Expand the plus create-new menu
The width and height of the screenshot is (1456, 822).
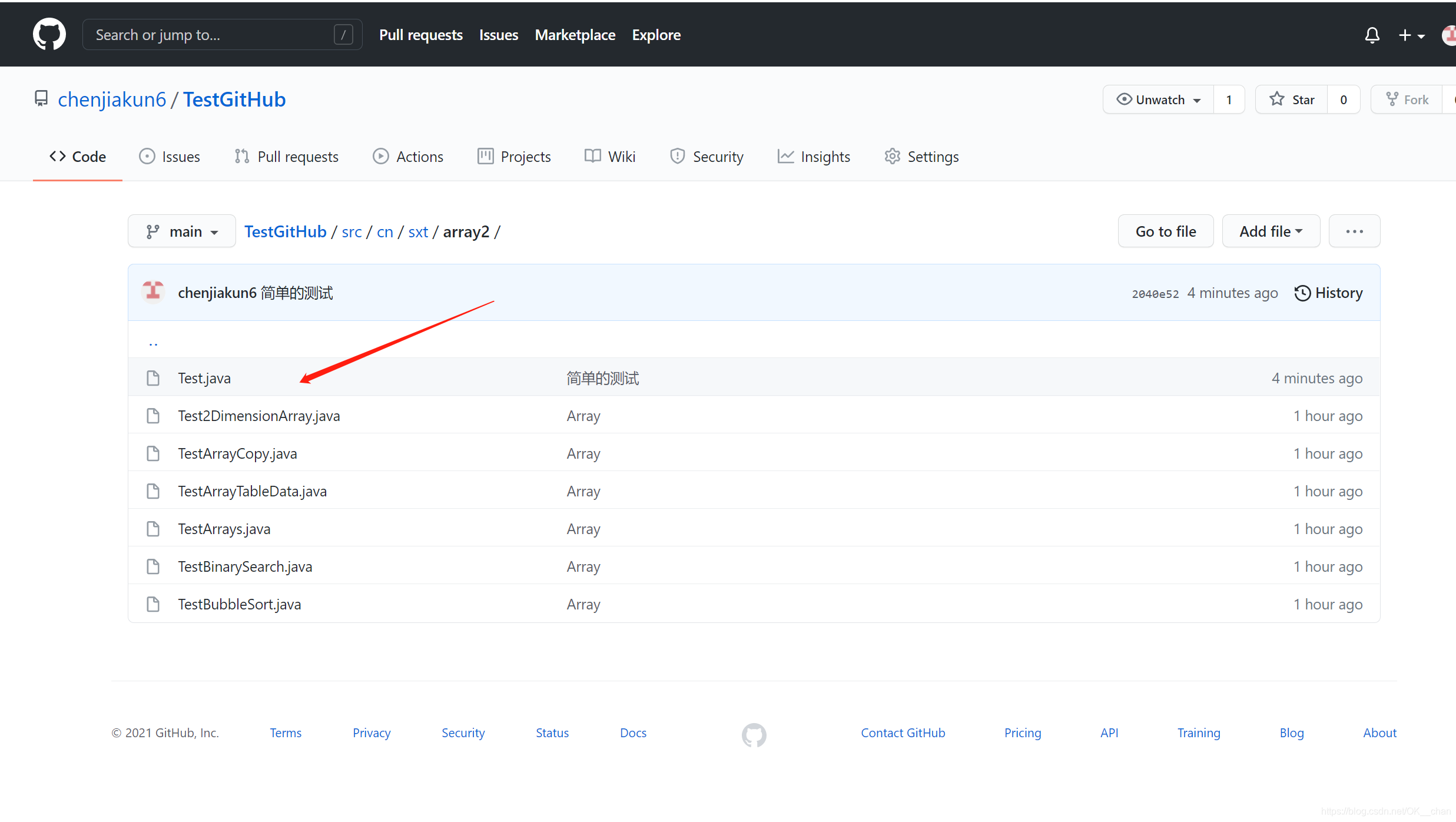(1411, 35)
